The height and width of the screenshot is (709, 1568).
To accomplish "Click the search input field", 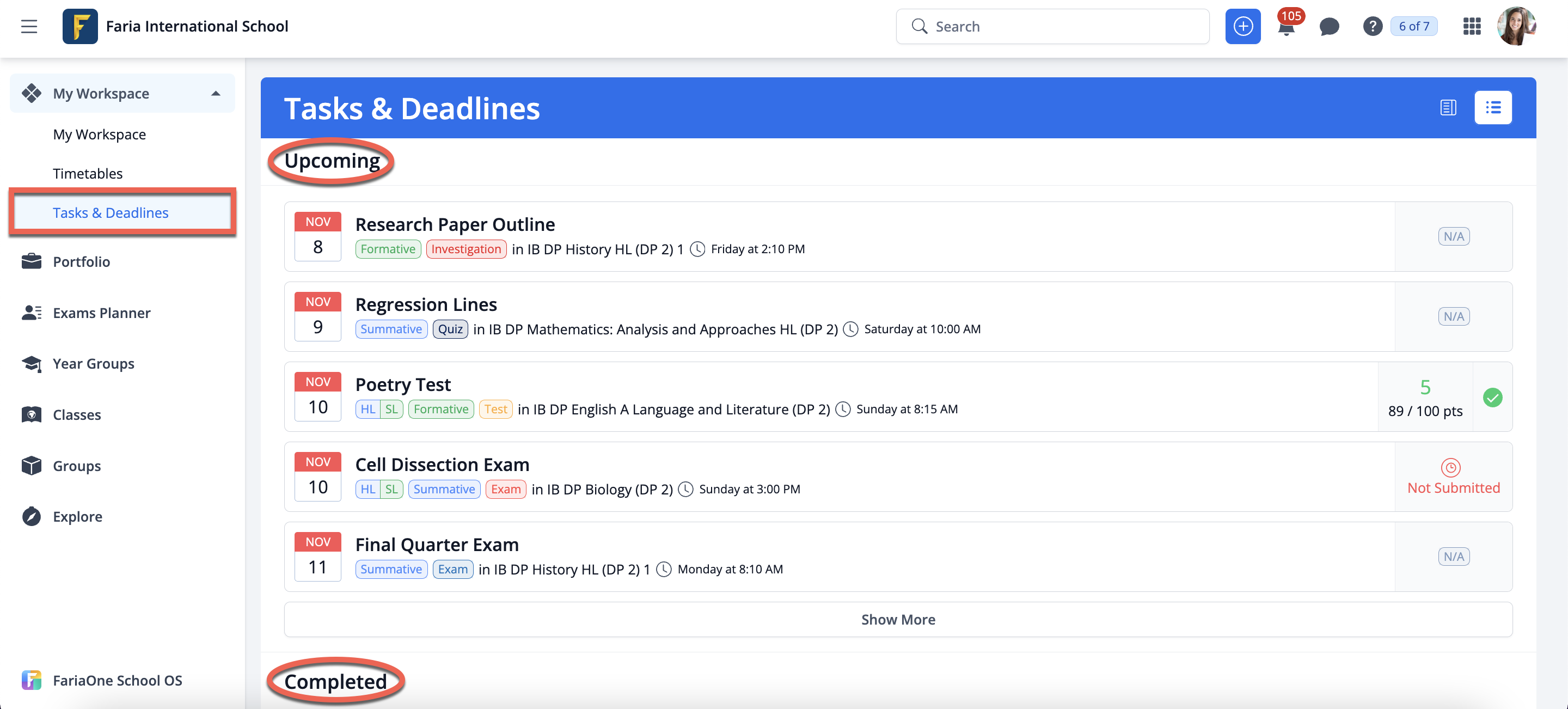I will coord(1052,26).
